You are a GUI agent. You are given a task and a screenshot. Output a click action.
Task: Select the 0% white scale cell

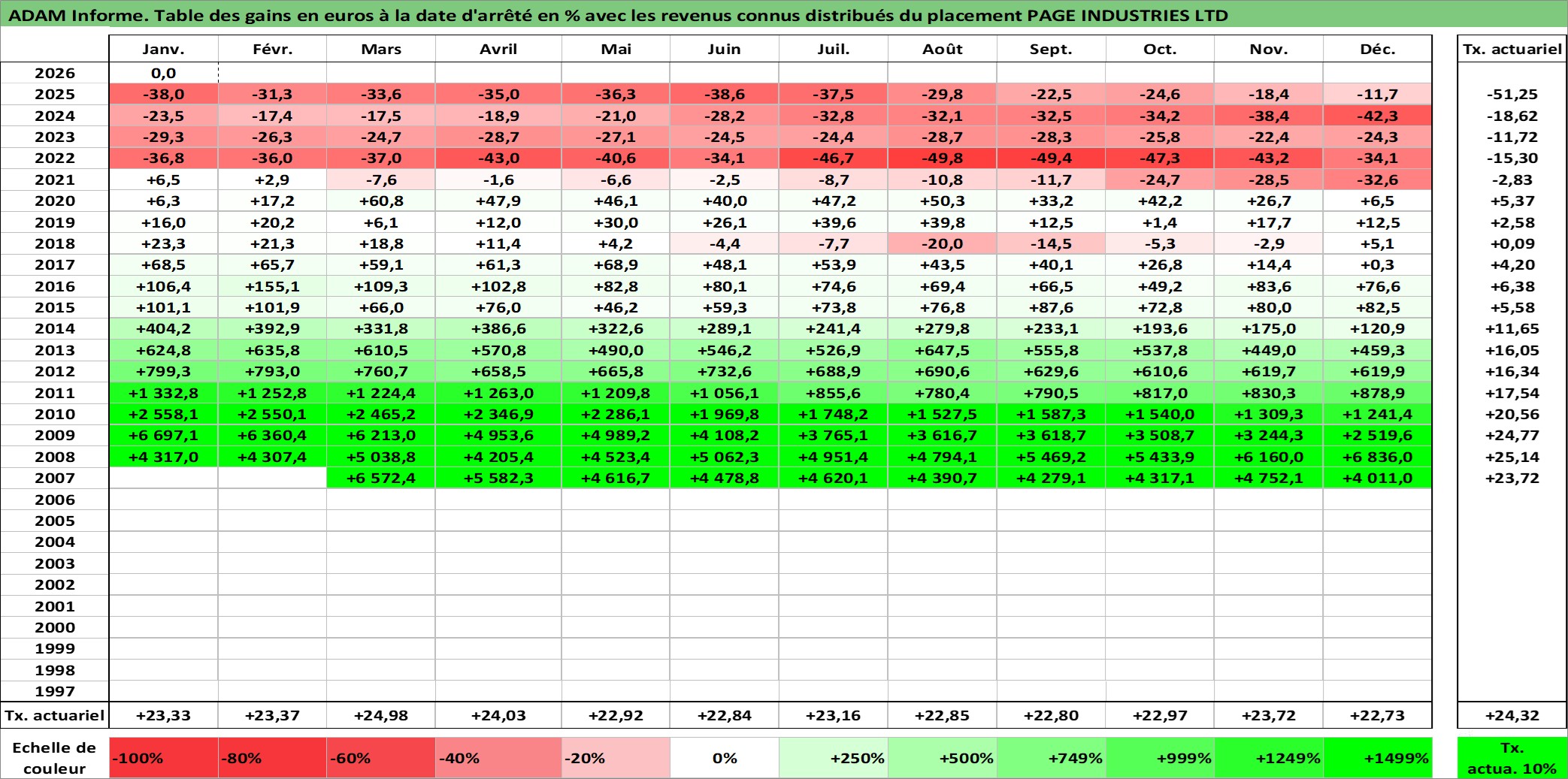point(725,758)
